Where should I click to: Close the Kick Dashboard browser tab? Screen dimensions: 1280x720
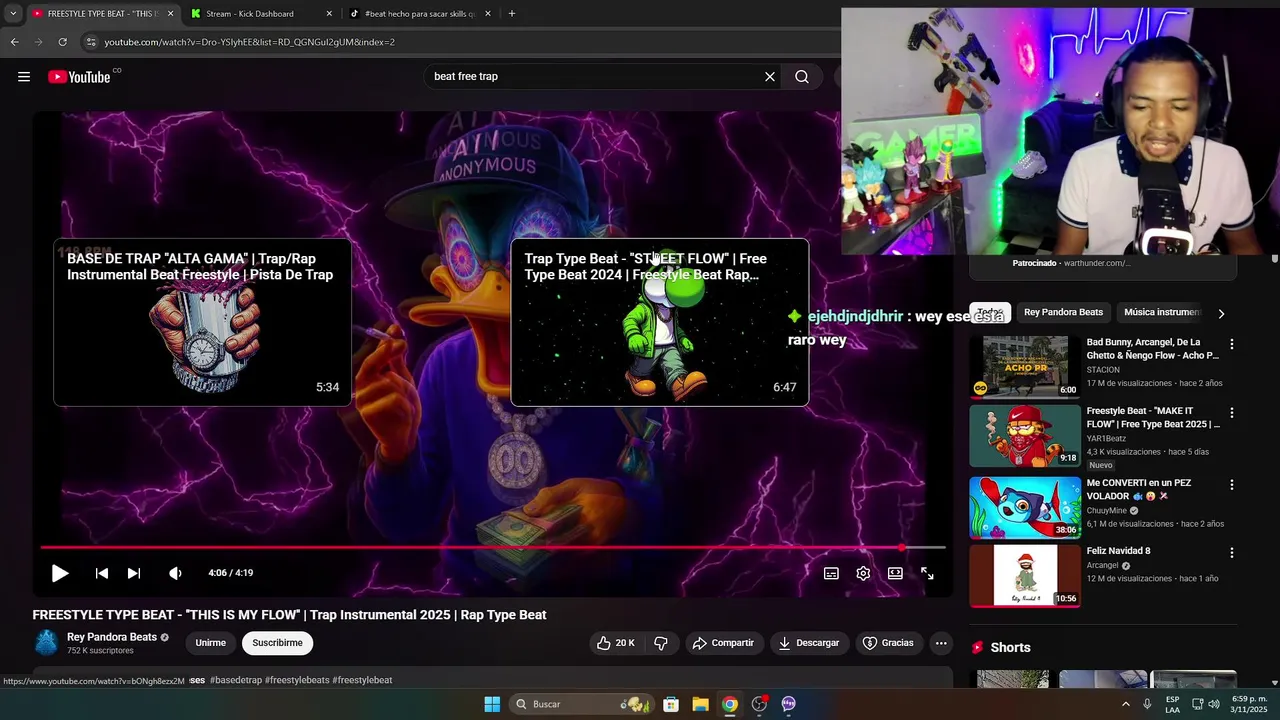329,14
